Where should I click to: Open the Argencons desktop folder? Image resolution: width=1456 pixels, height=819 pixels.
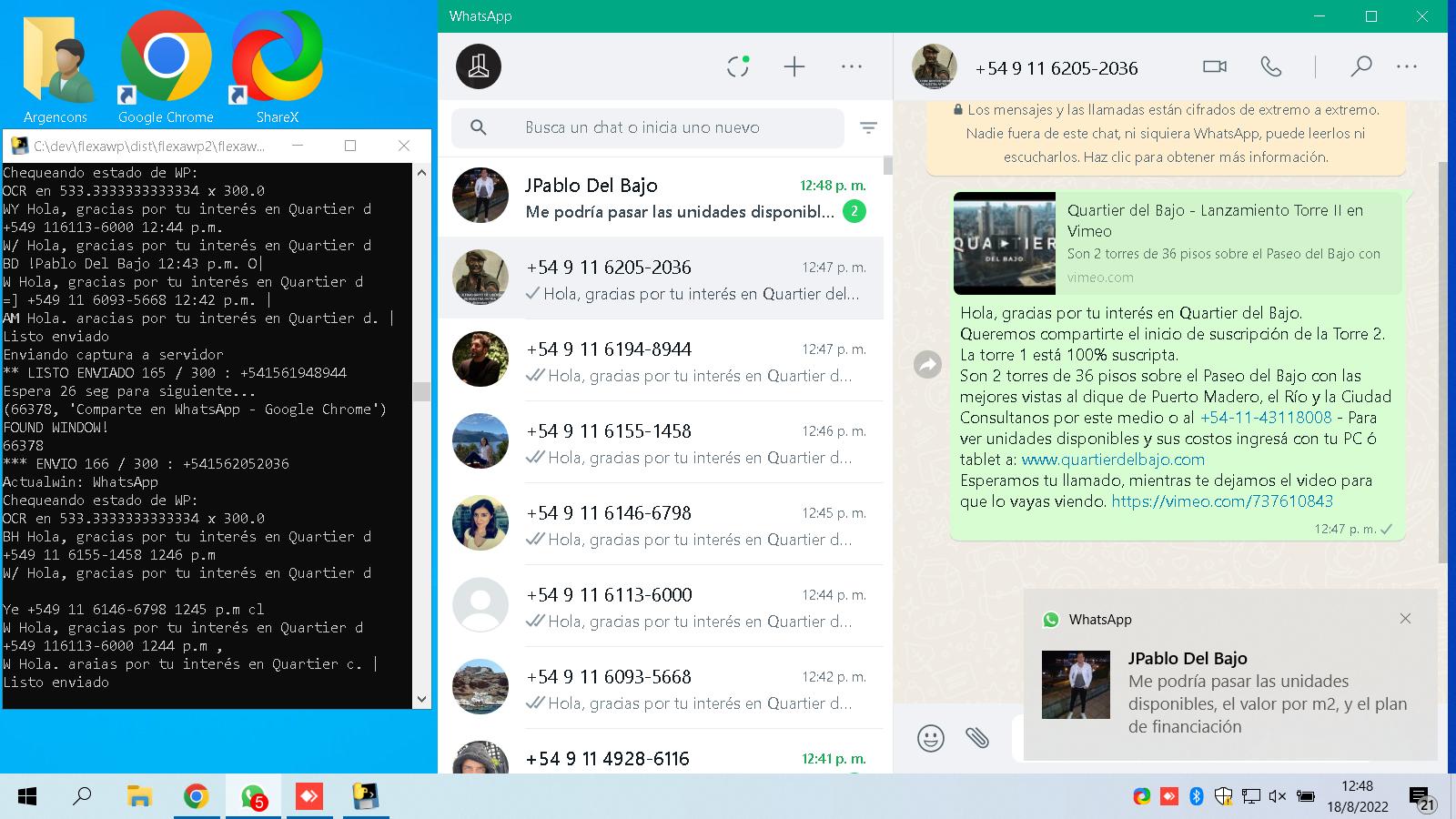pyautogui.click(x=56, y=68)
